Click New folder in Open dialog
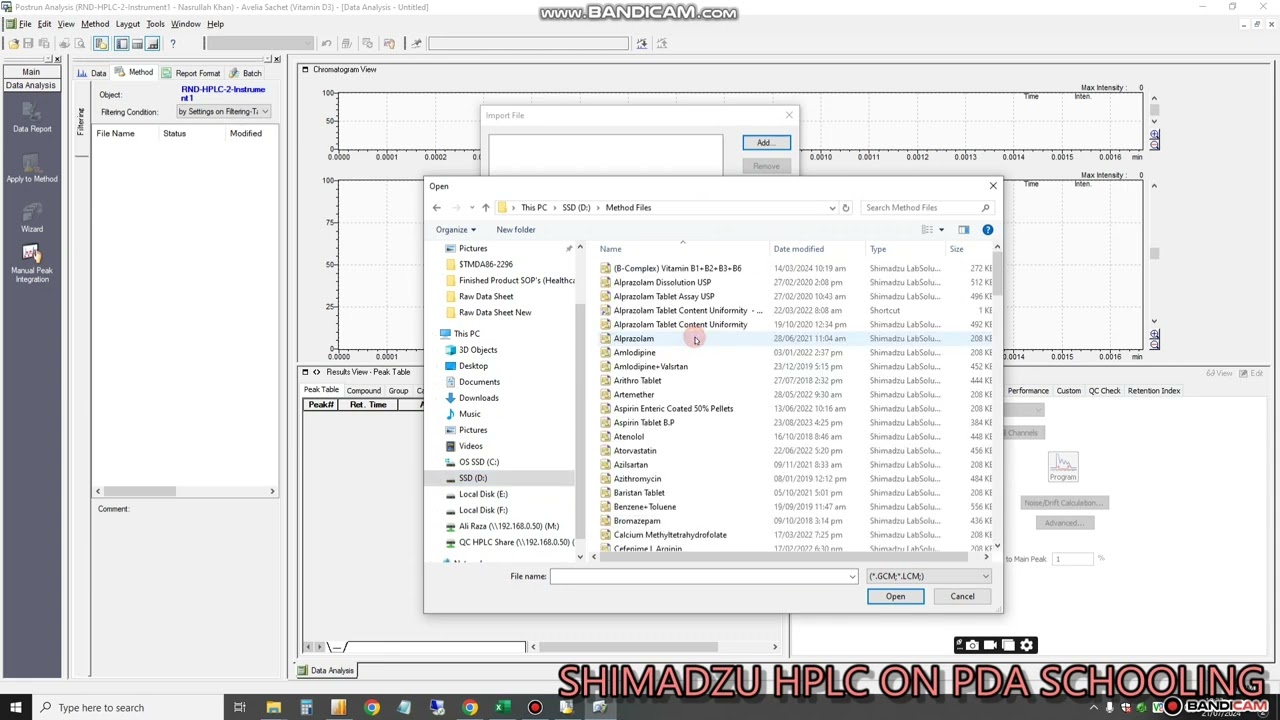This screenshot has height=720, width=1280. click(516, 230)
